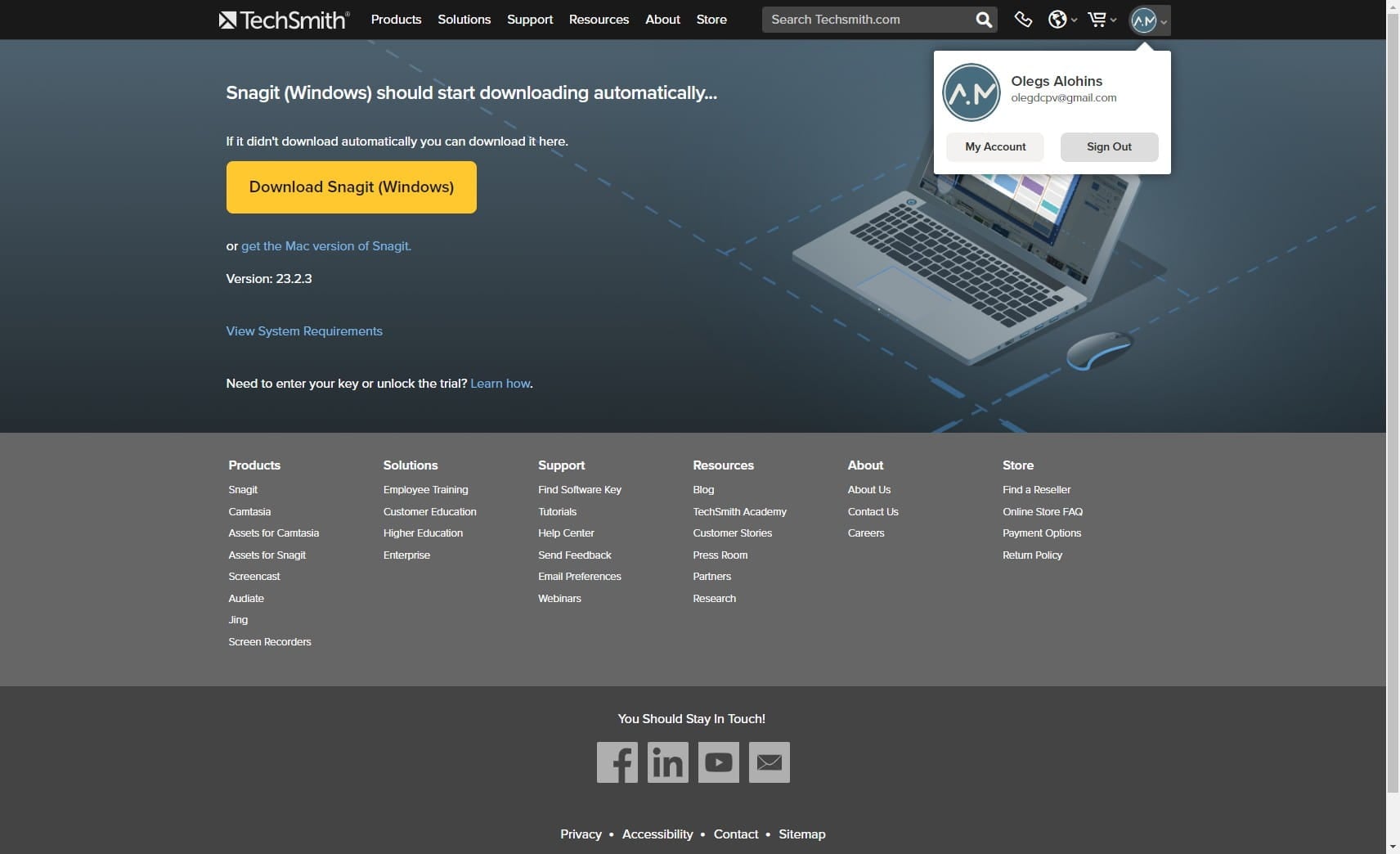
Task: Open View System Requirements link
Action: (x=304, y=331)
